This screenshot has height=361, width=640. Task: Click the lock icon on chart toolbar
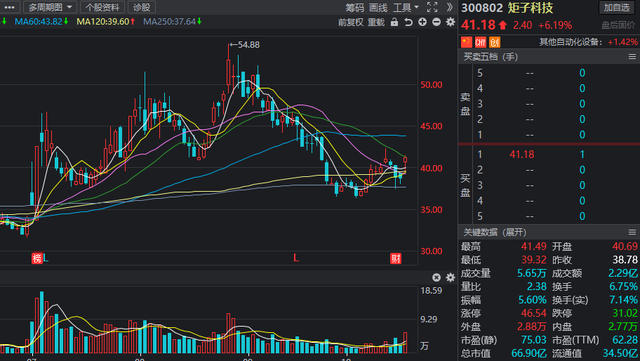pyautogui.click(x=394, y=22)
